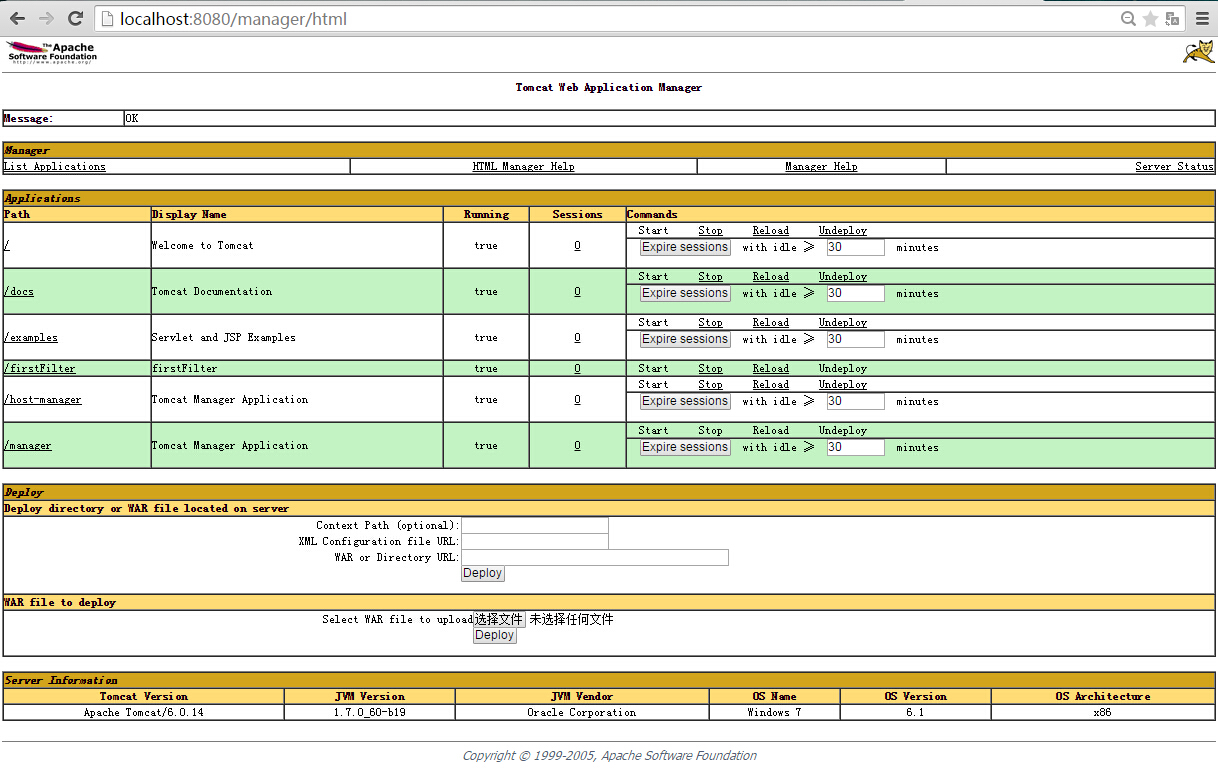Stop the /host-manager application

[710, 384]
